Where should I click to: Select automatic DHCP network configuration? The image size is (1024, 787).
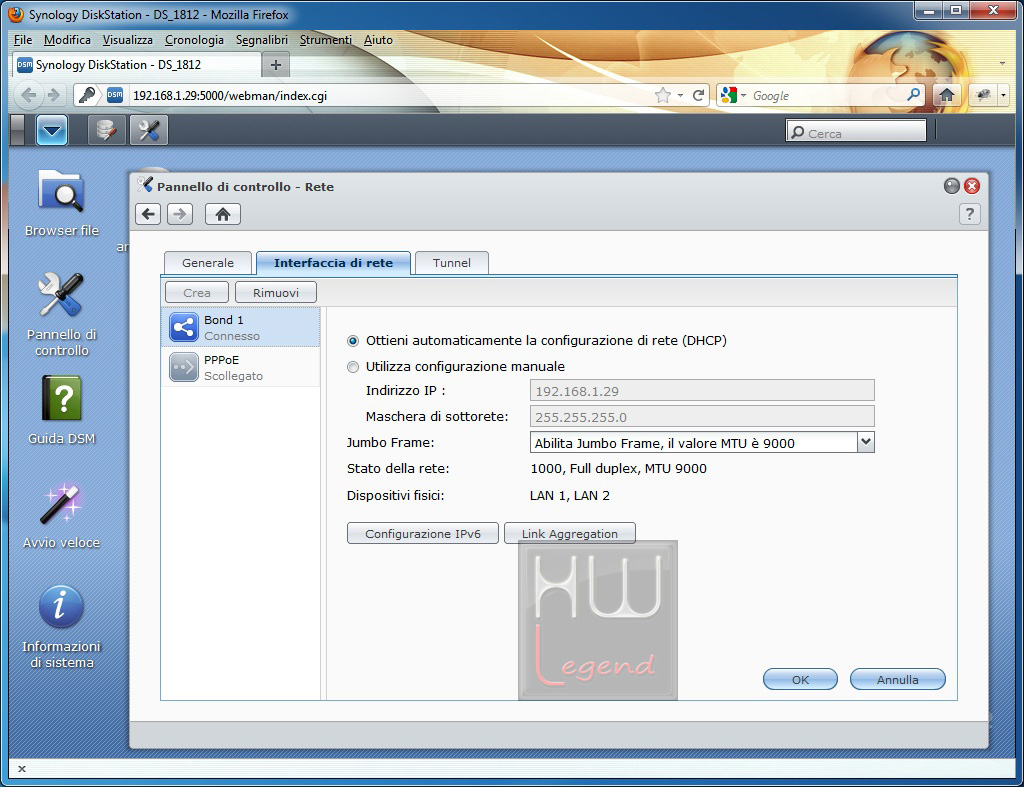click(353, 341)
